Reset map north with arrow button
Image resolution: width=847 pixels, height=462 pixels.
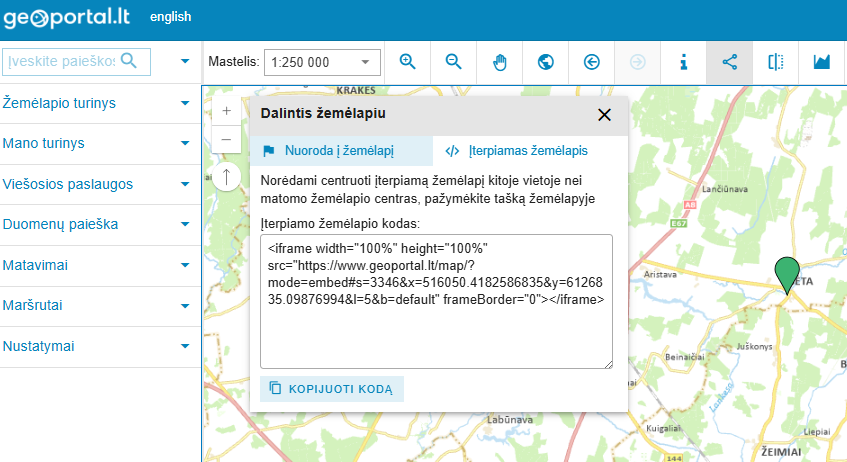coord(226,177)
